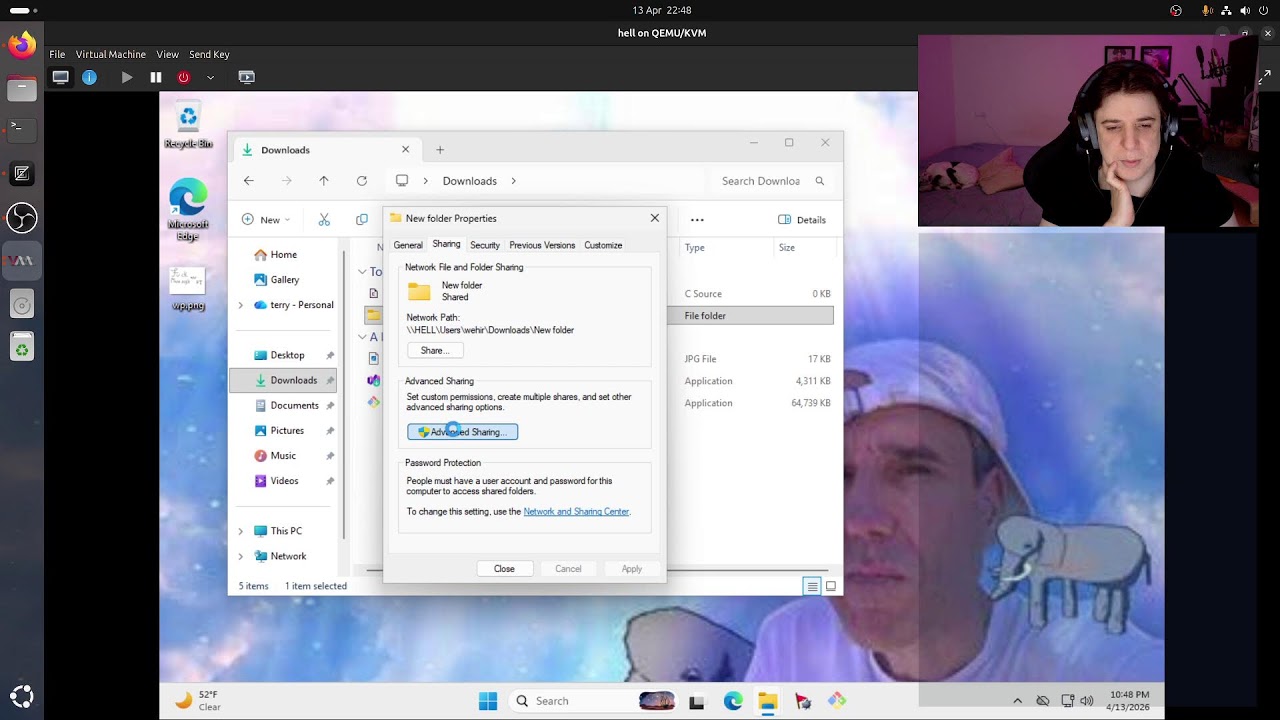
Task: Expand the terry - Personal OneDrive node
Action: [240, 305]
